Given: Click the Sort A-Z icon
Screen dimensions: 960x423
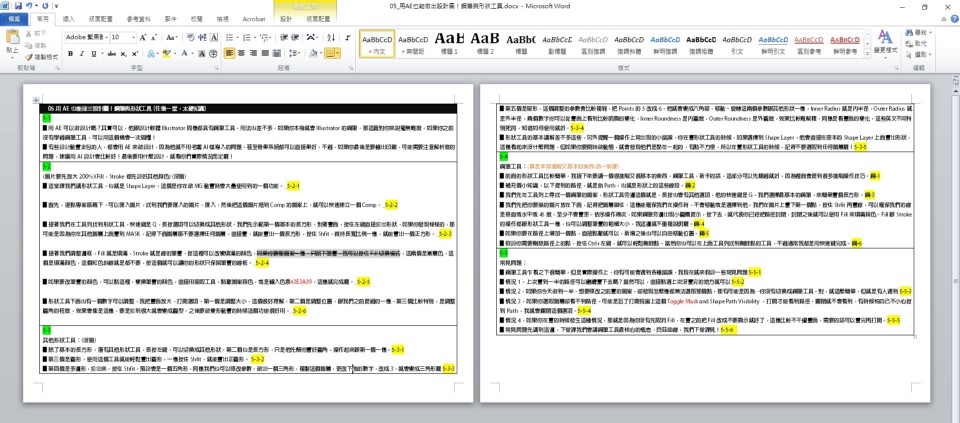Looking at the screenshot, I should (331, 37).
